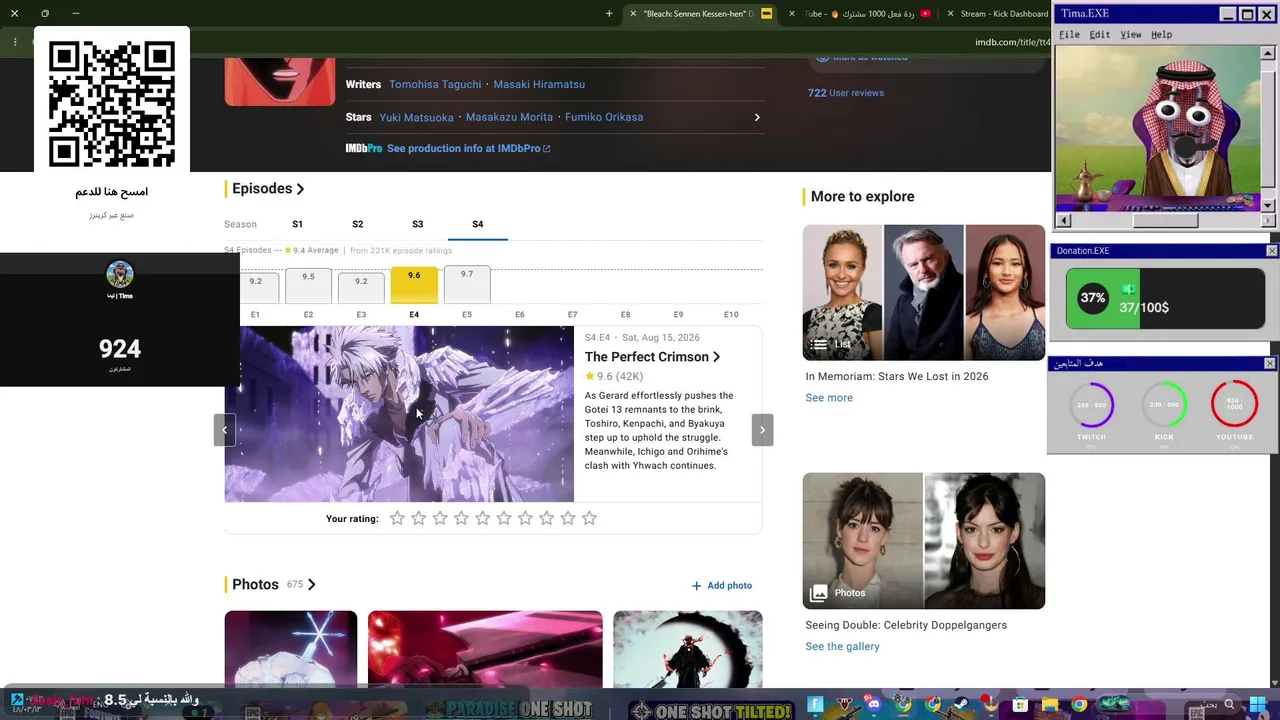Click the imdb.com address bar
This screenshot has width=1280, height=720.
[x=1012, y=42]
